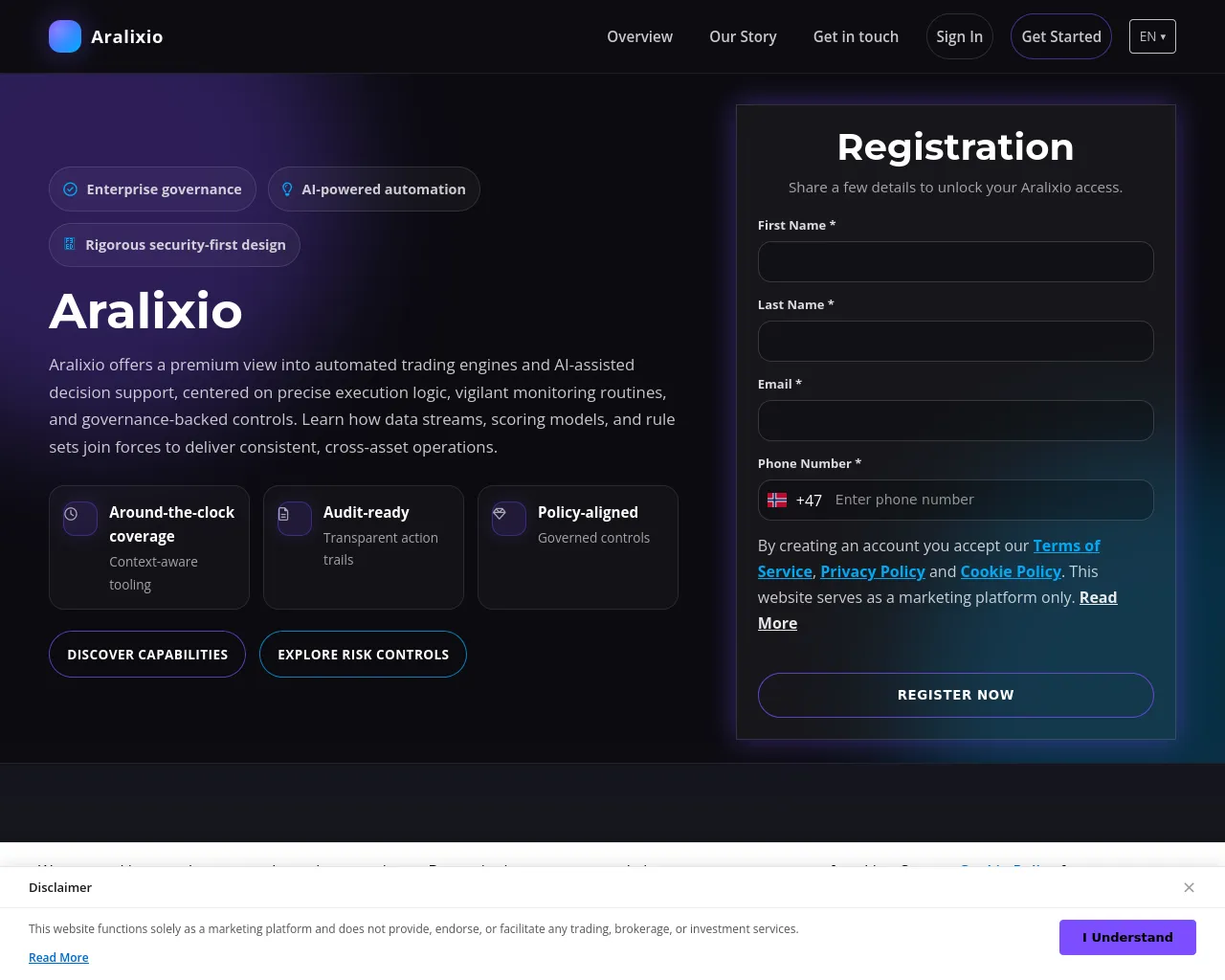Close the Disclaimer banner with the X
The image size is (1225, 980).
click(x=1189, y=887)
